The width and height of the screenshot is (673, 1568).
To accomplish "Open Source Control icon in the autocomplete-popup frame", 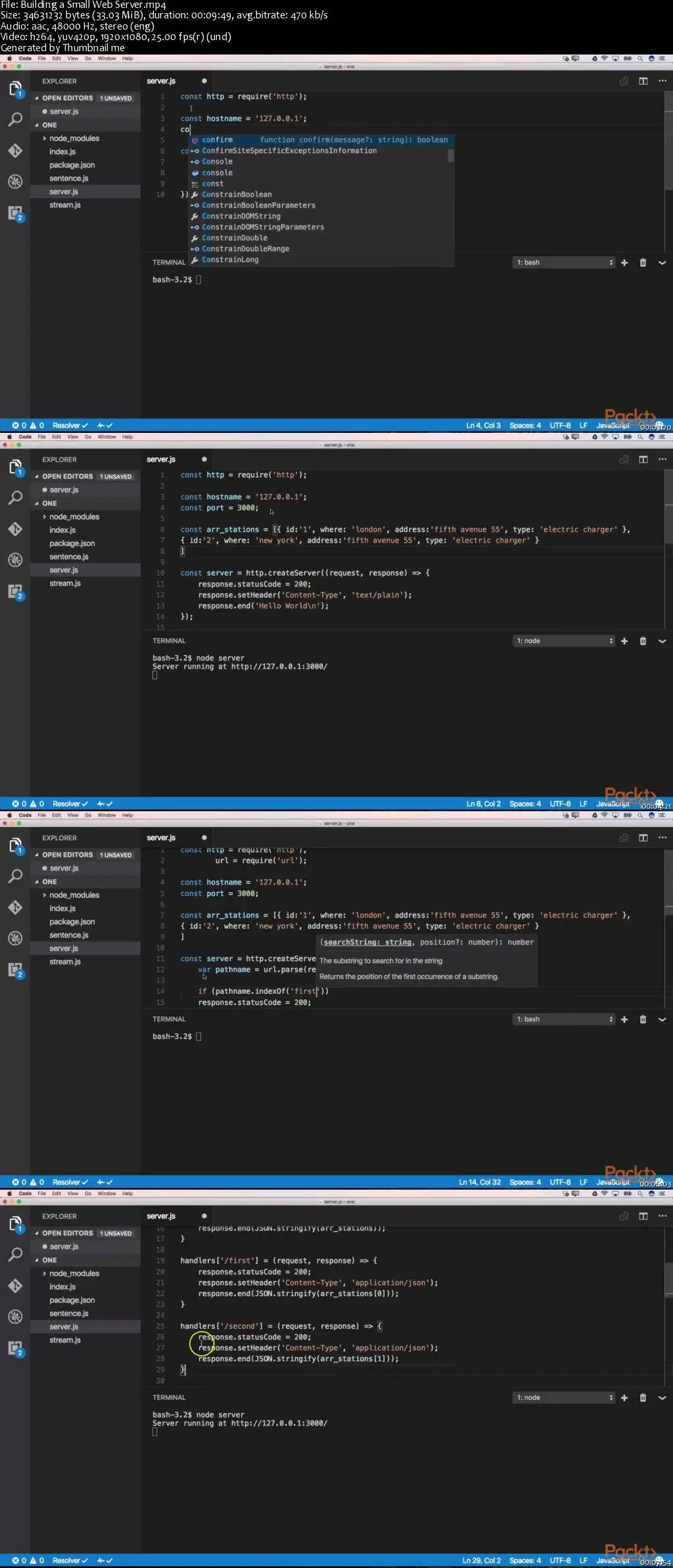I will [x=15, y=150].
